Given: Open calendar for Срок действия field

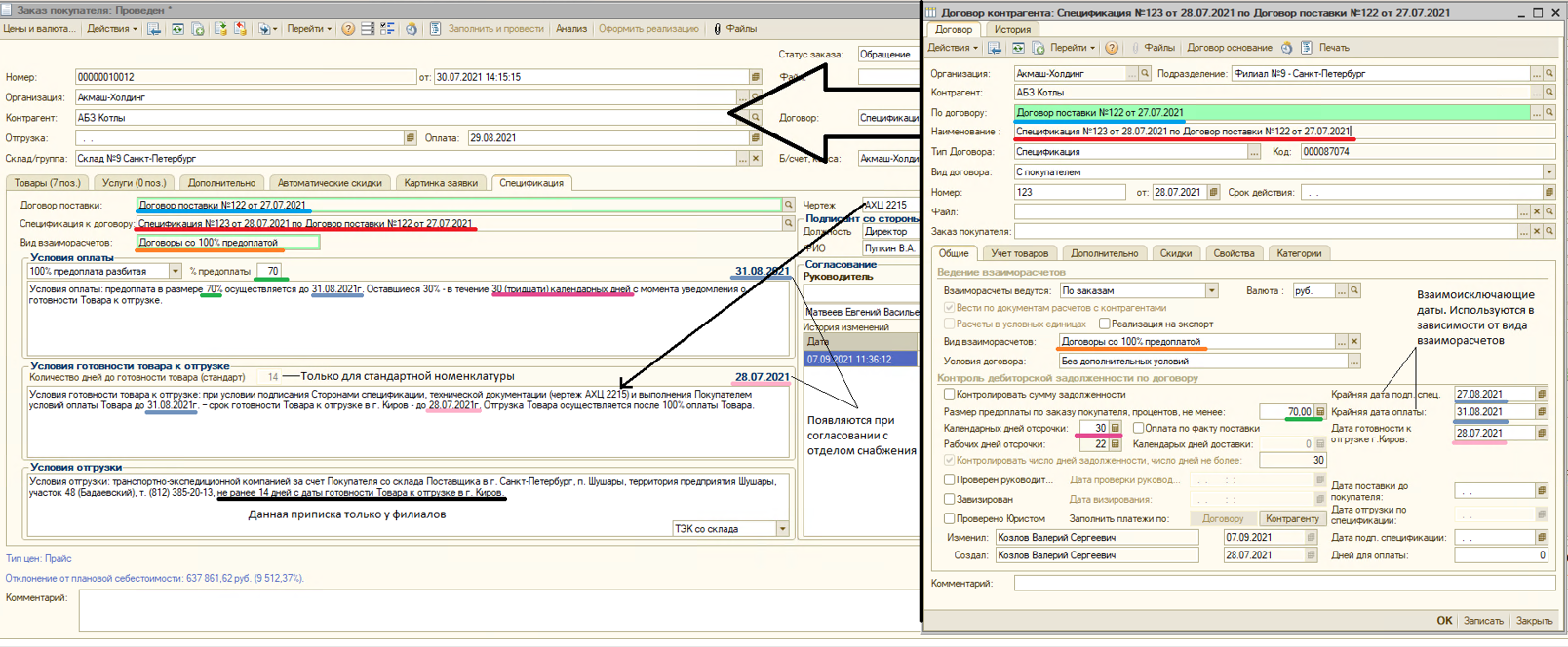Looking at the screenshot, I should click(x=1549, y=193).
